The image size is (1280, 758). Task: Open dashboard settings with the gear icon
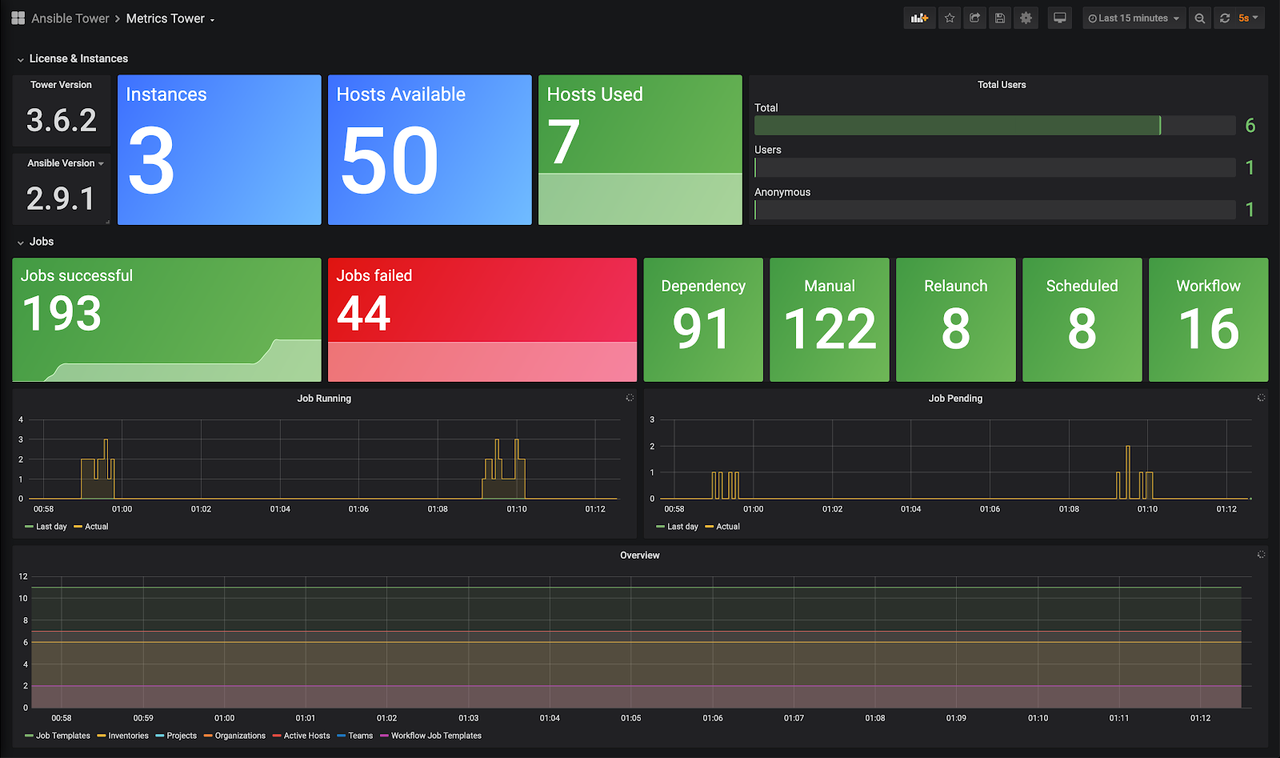coord(1025,17)
